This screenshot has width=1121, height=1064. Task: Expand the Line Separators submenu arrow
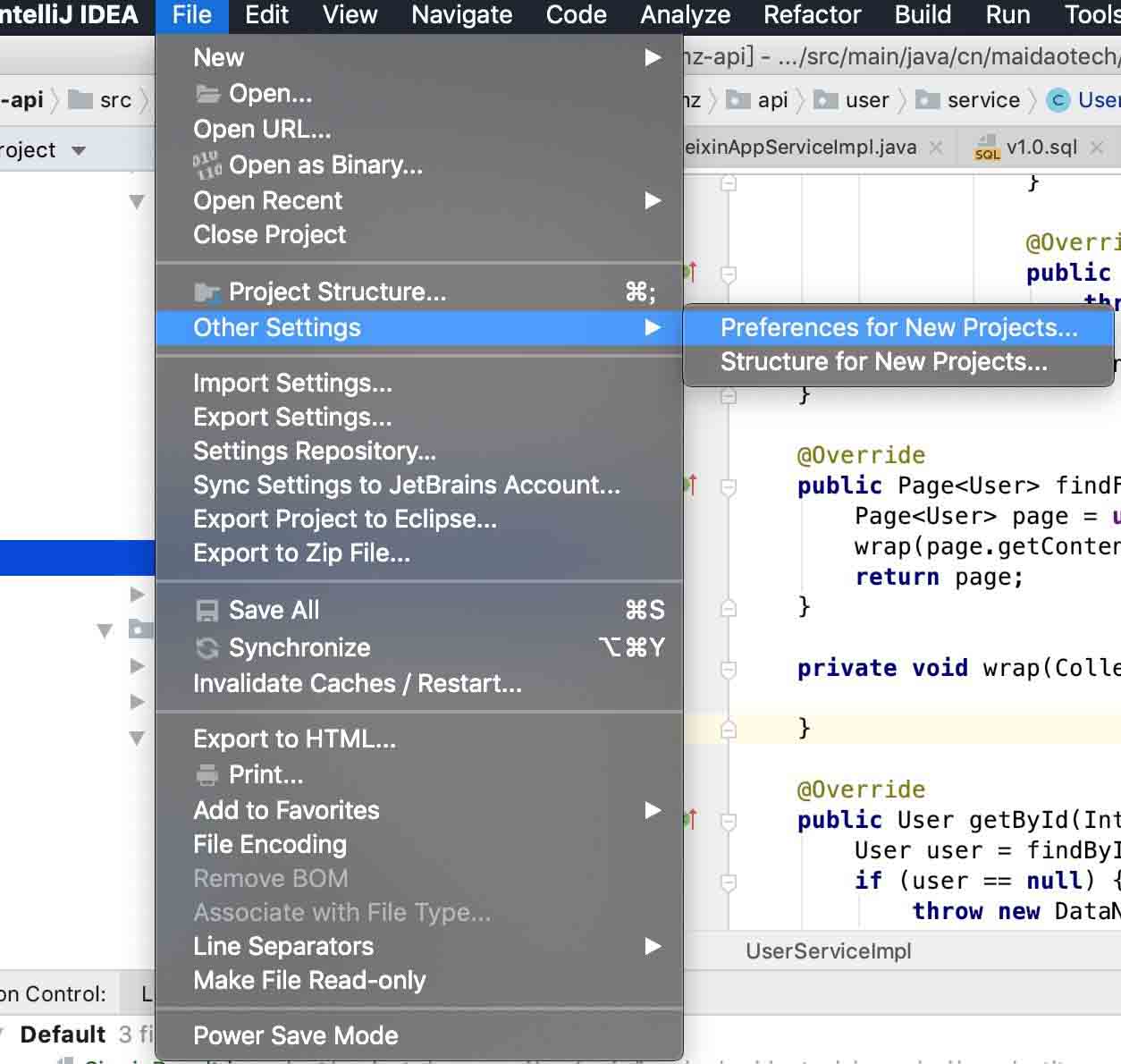click(x=653, y=946)
